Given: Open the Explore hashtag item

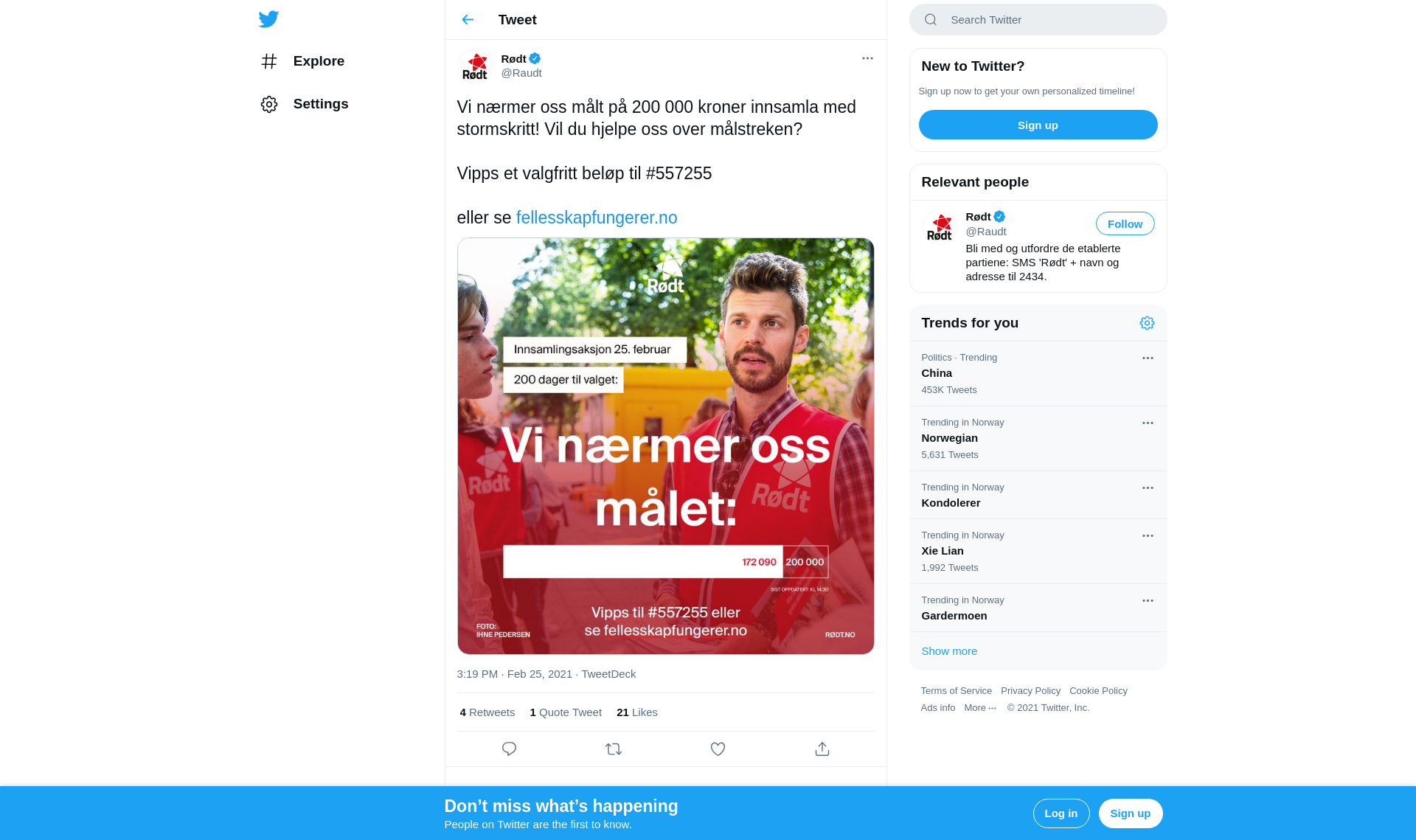Looking at the screenshot, I should (303, 61).
